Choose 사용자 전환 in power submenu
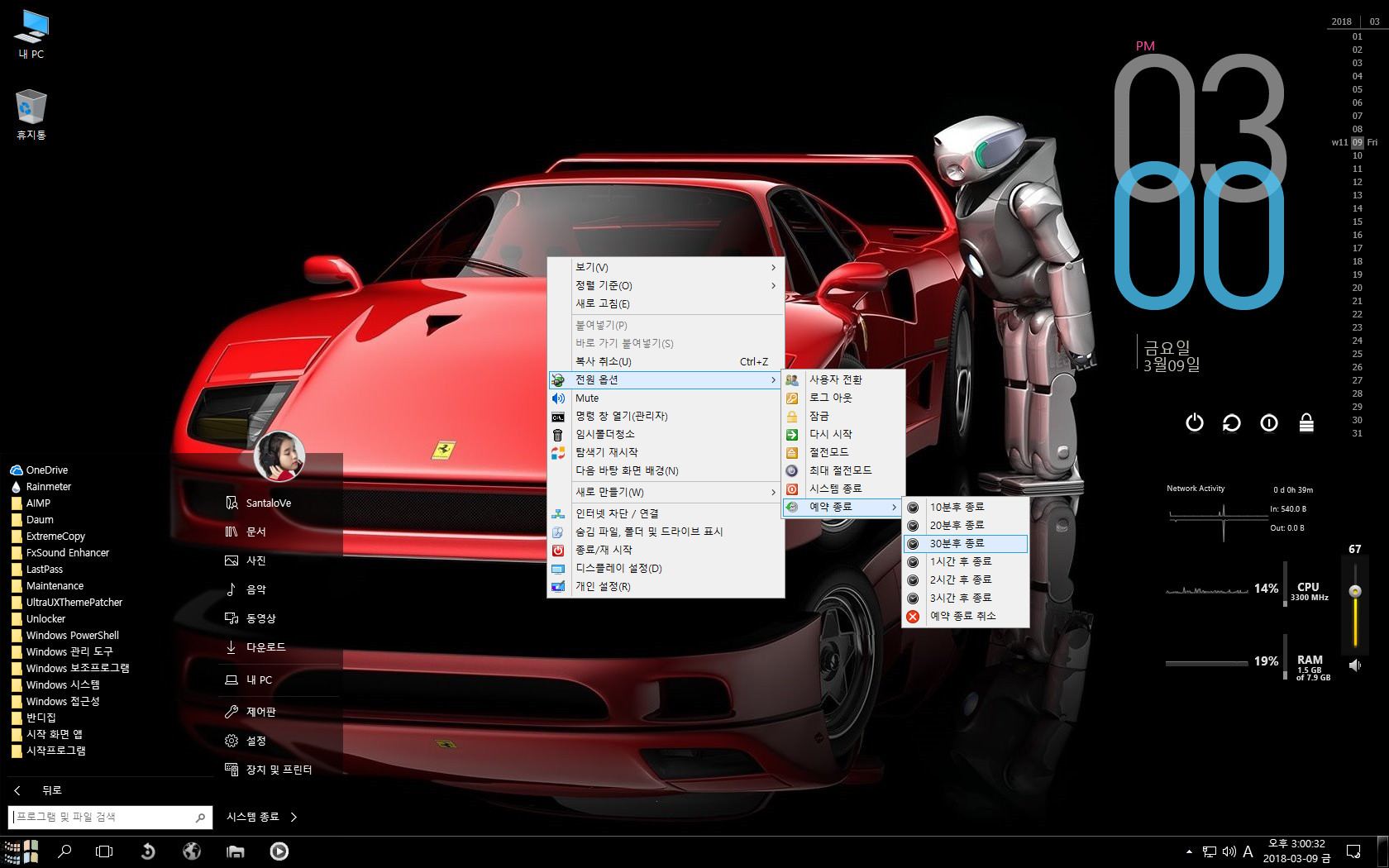This screenshot has width=1389, height=868. [843, 379]
